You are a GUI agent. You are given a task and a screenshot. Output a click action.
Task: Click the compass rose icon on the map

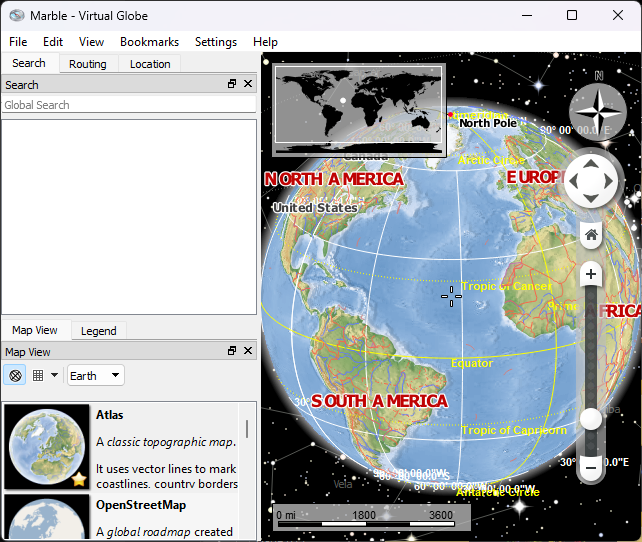pos(598,107)
